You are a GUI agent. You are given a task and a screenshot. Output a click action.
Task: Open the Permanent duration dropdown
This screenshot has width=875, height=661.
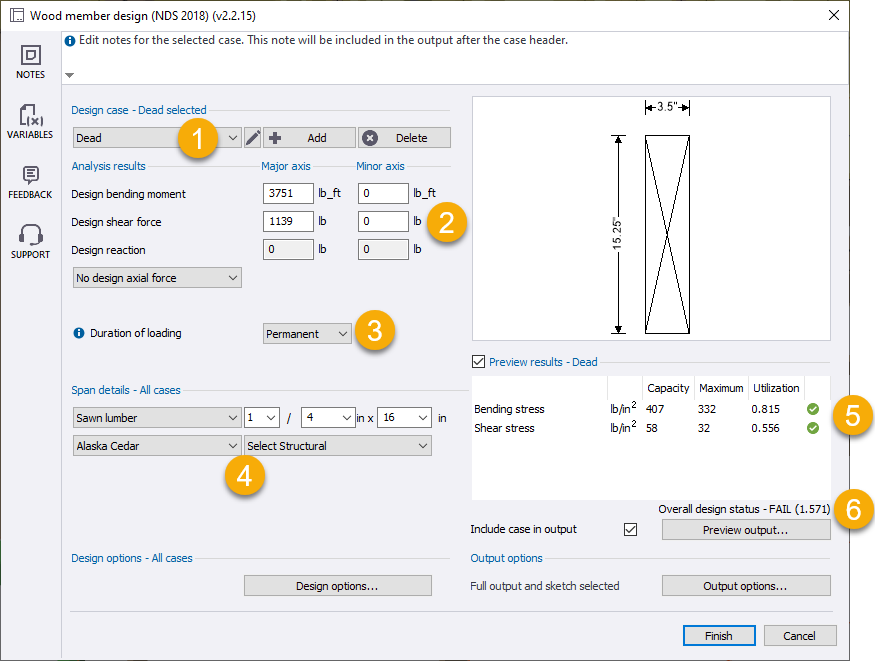pos(307,334)
